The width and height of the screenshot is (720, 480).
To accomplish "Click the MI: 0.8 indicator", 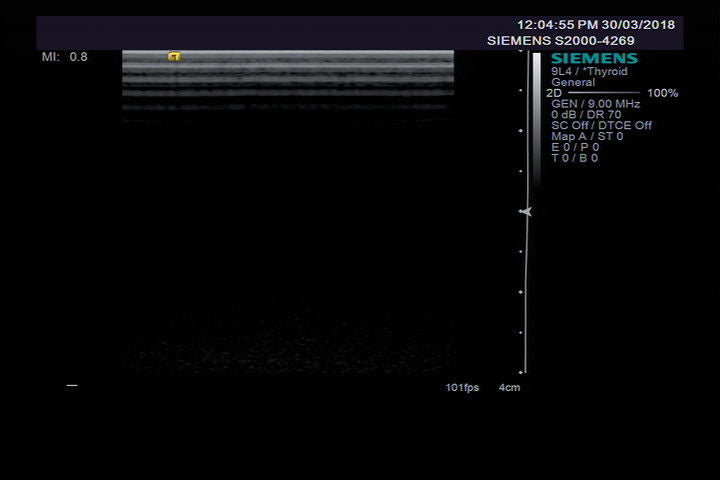I will pos(64,57).
